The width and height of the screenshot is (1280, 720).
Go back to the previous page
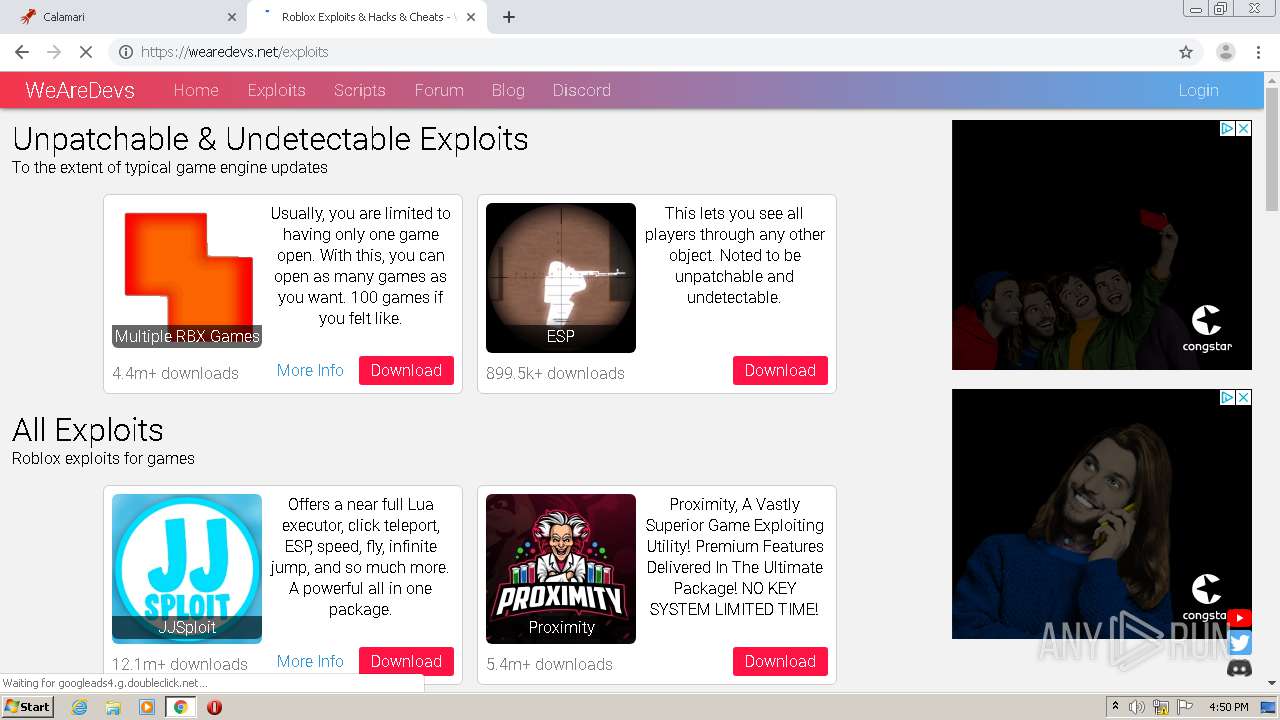coord(22,52)
